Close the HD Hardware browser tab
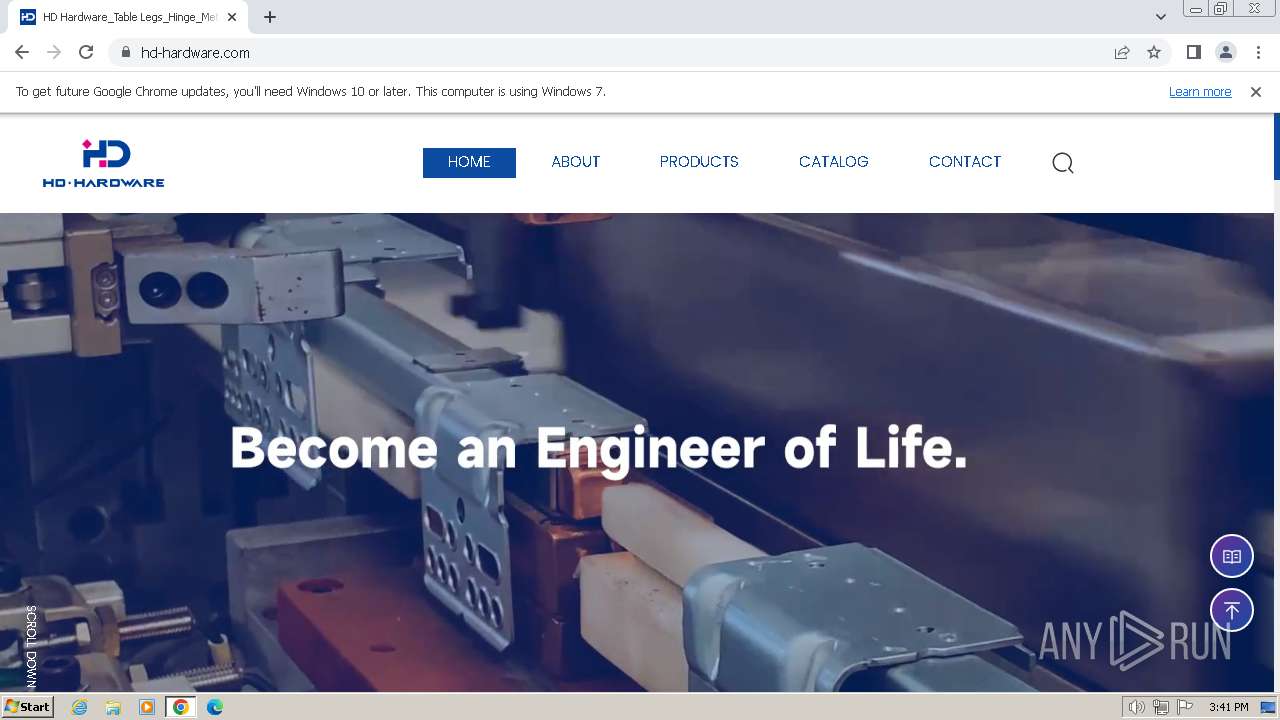1280x720 pixels. 232,17
